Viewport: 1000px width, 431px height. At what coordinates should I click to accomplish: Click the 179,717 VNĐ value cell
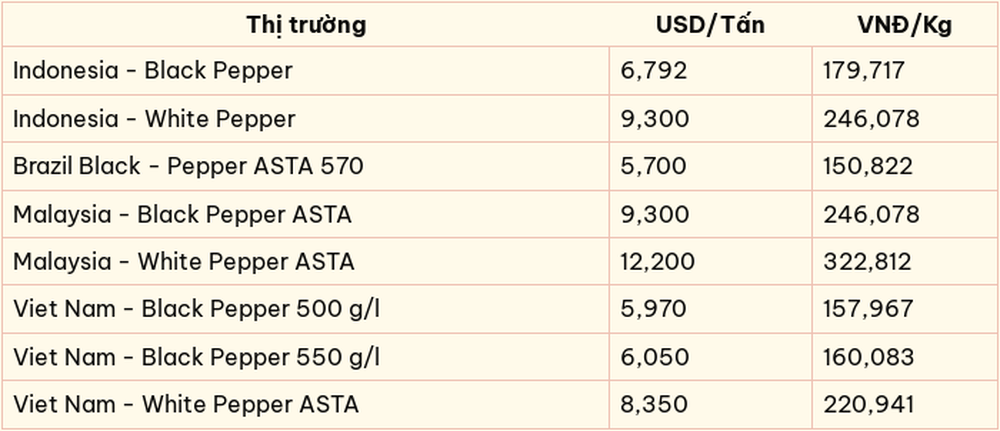click(904, 71)
